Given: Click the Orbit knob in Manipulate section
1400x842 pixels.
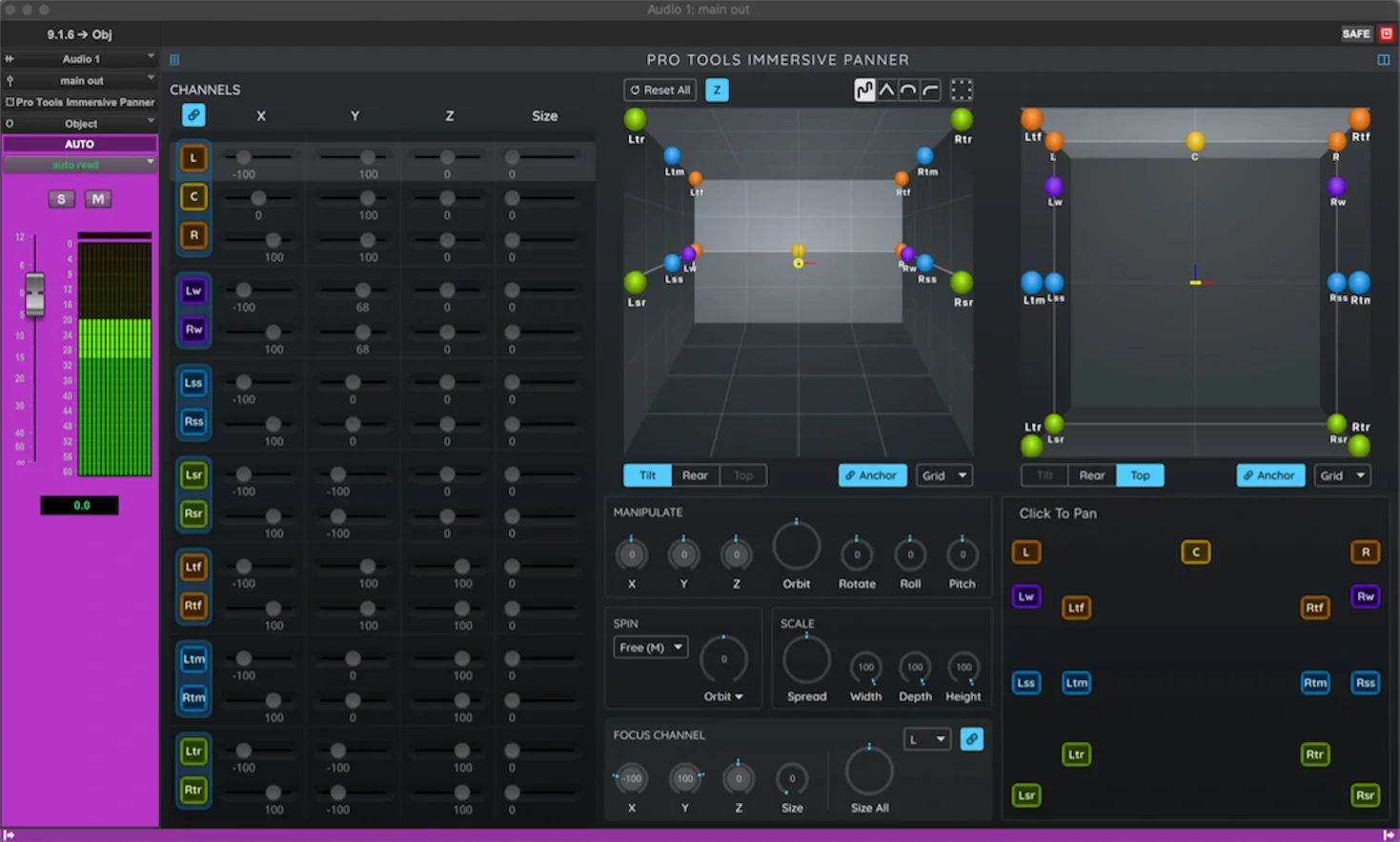Looking at the screenshot, I should (796, 548).
